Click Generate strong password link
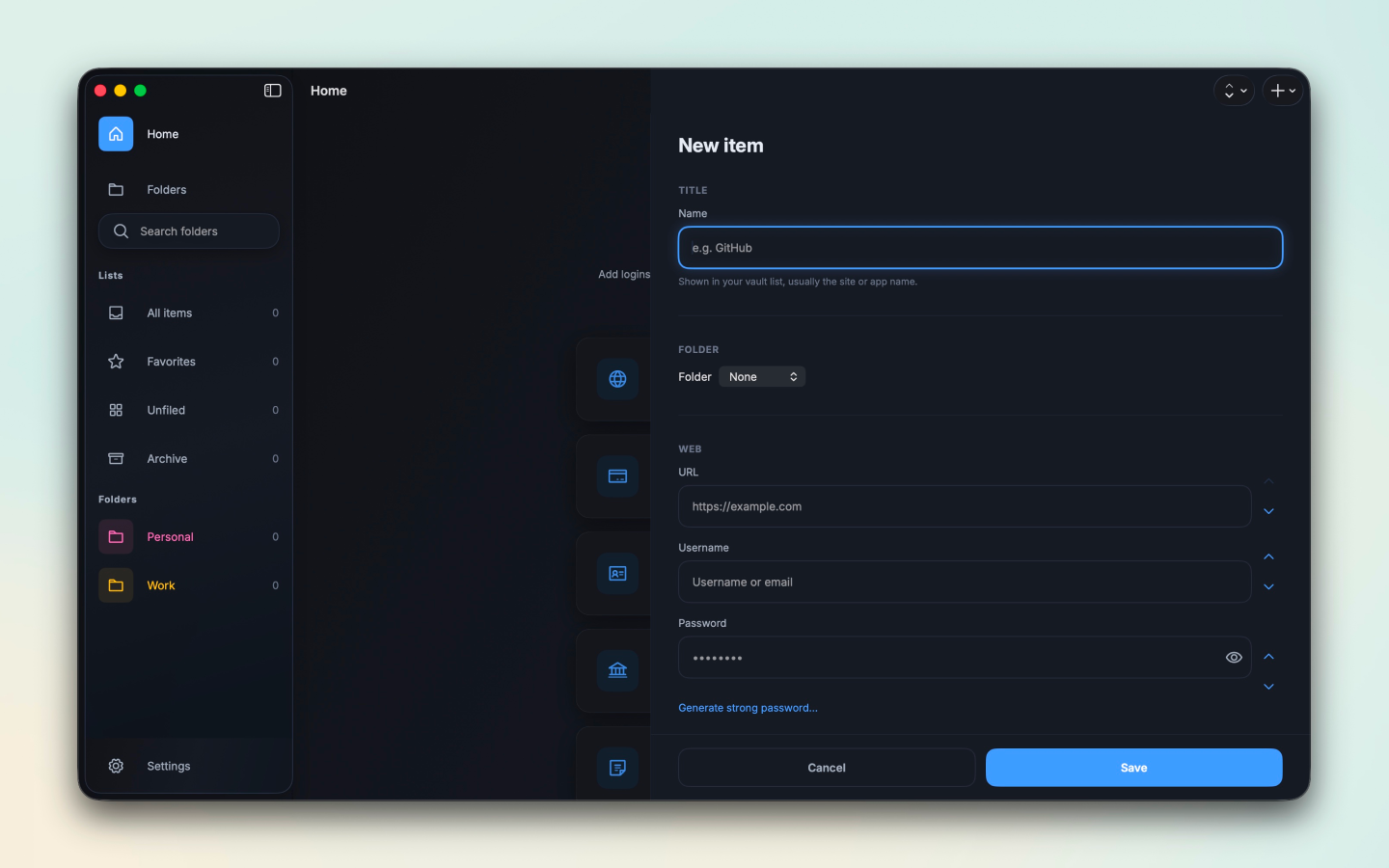The image size is (1389, 868). 748,708
